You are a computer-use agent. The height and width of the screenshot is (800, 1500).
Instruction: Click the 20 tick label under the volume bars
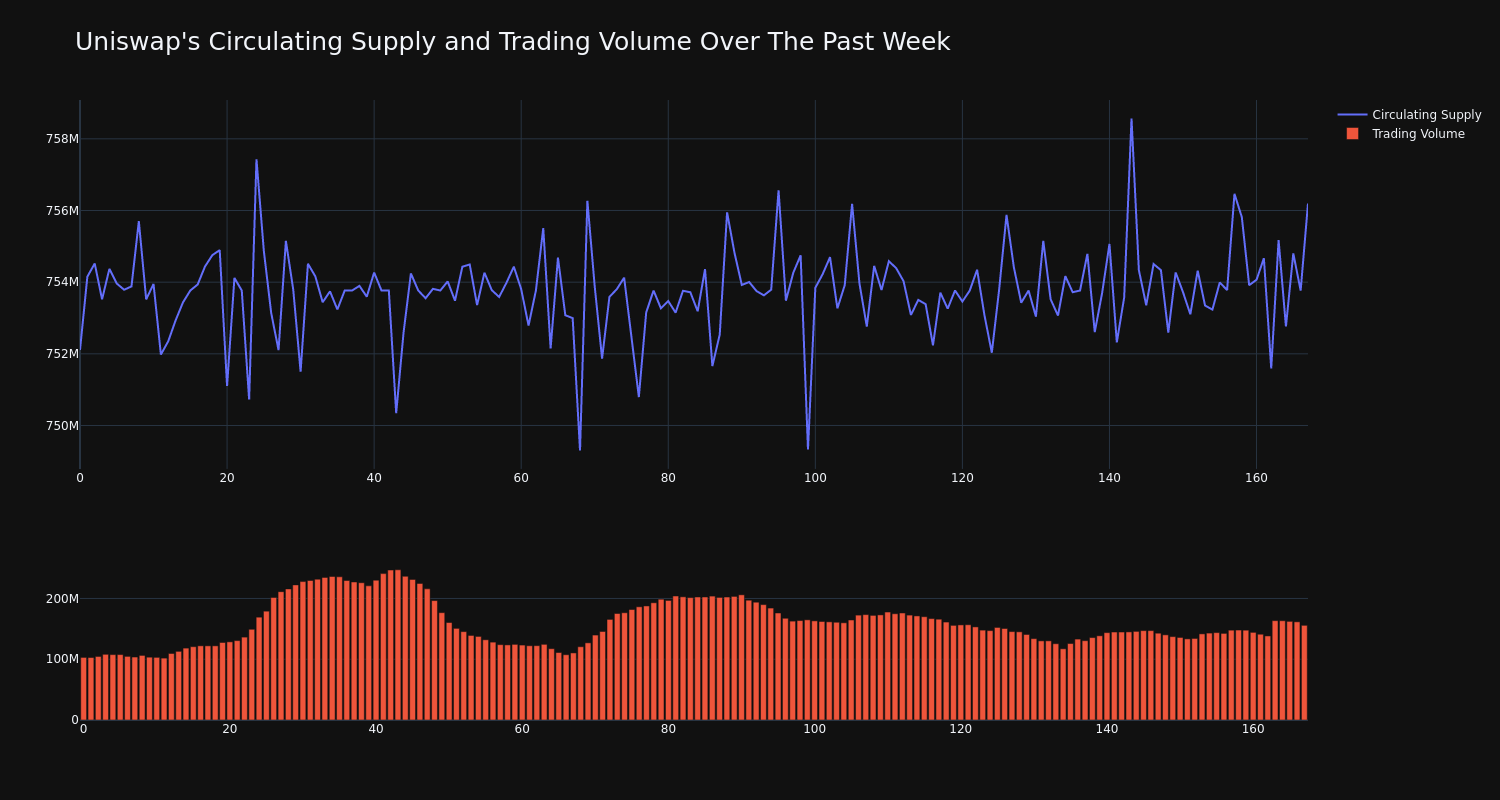coord(230,729)
